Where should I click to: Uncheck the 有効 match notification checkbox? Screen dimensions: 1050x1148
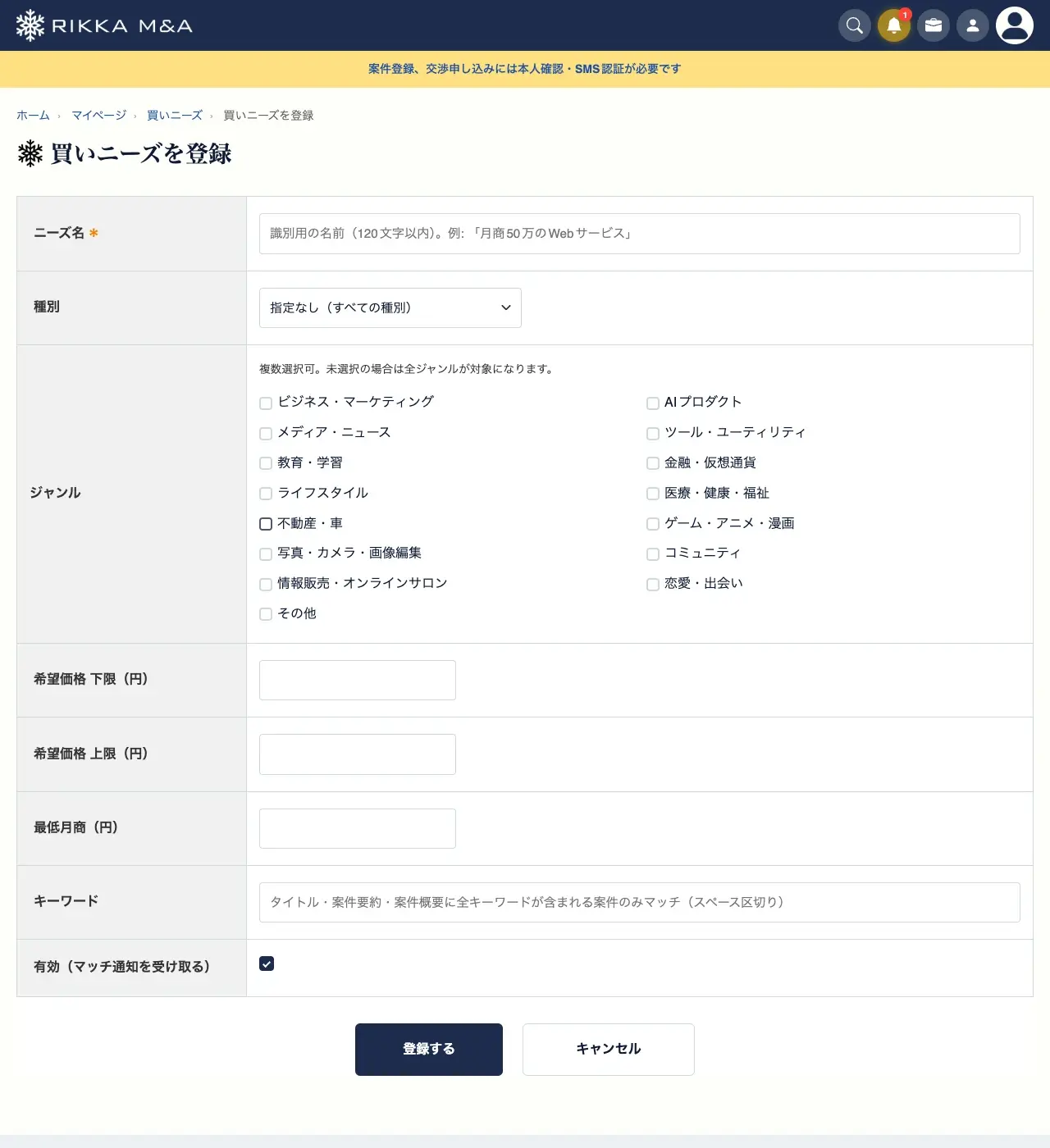pyautogui.click(x=267, y=963)
